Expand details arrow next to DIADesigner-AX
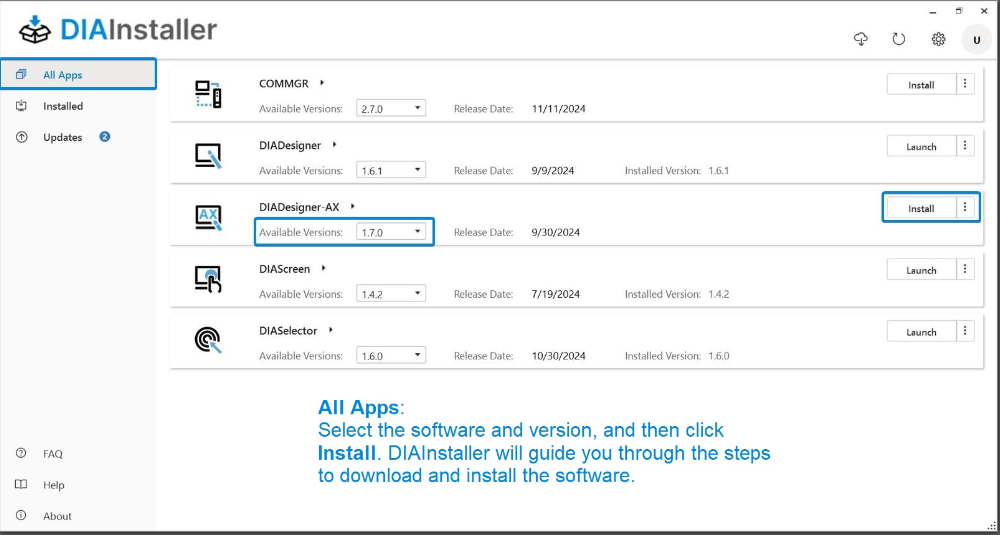The height and width of the screenshot is (535, 1000). tap(353, 207)
